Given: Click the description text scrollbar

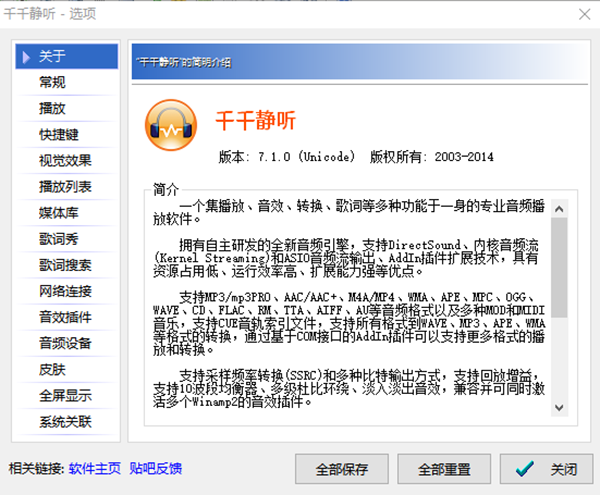Looking at the screenshot, I should 559,300.
